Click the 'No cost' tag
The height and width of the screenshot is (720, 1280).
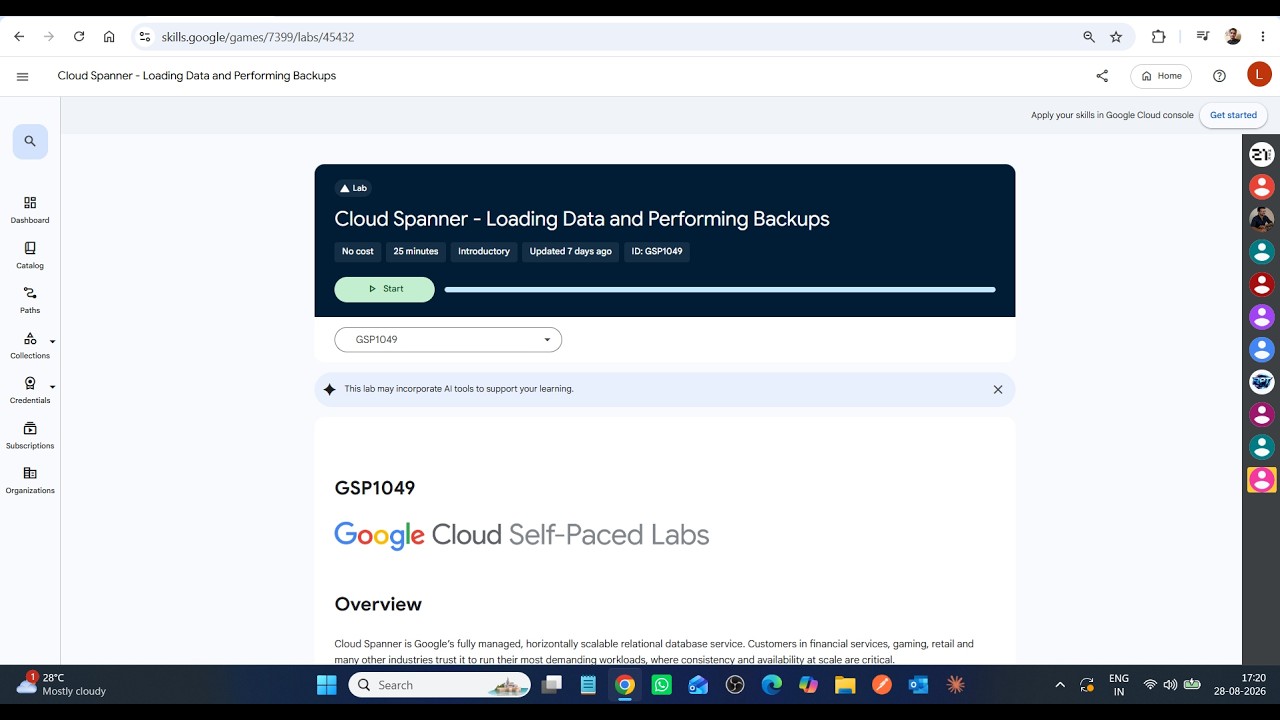click(x=358, y=252)
